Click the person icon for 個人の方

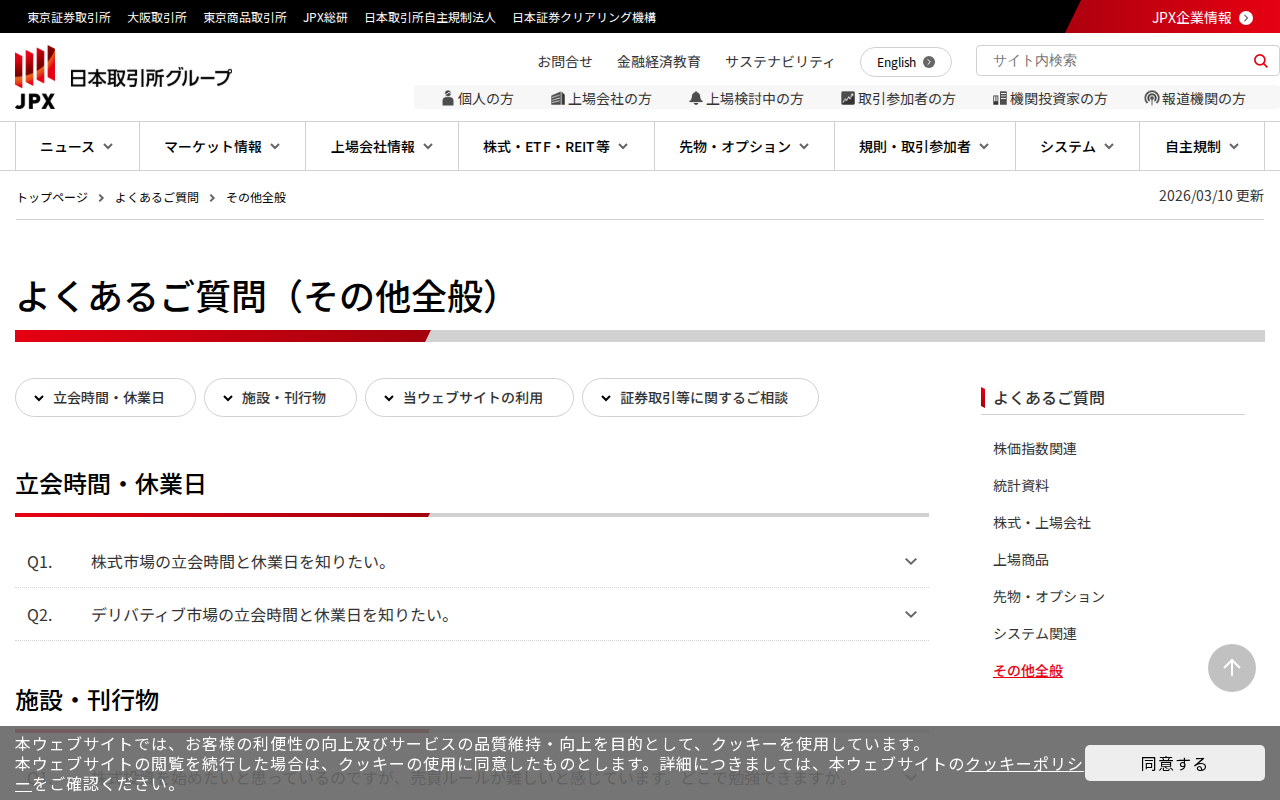448,98
